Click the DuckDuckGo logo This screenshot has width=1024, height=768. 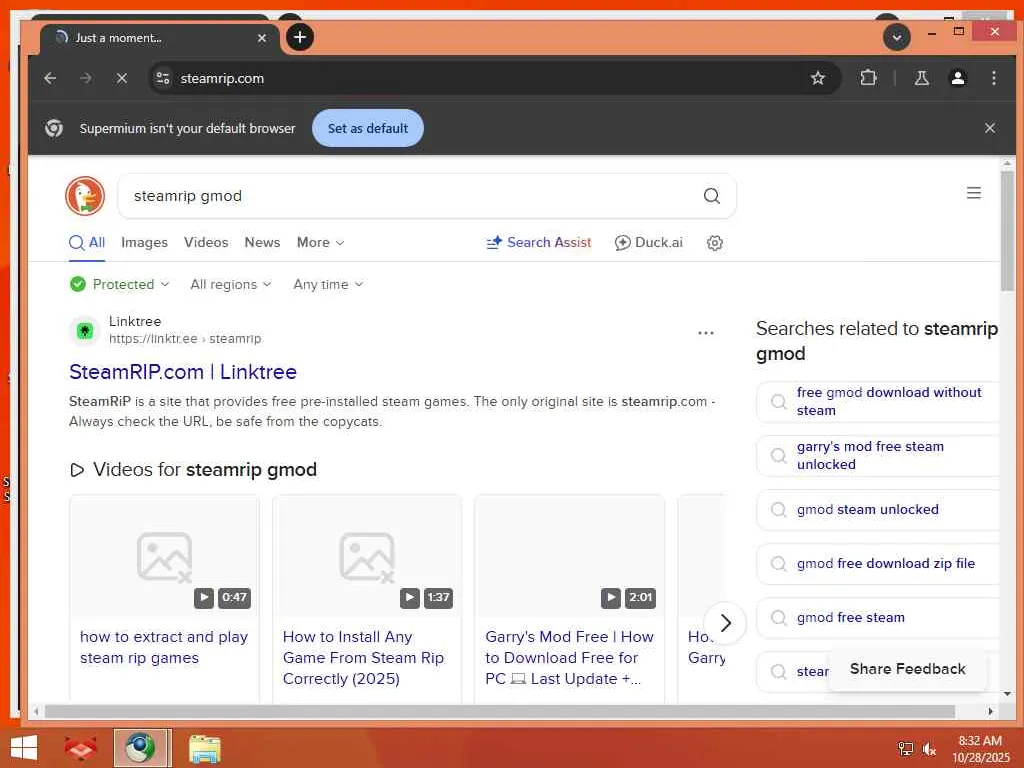[x=85, y=195]
